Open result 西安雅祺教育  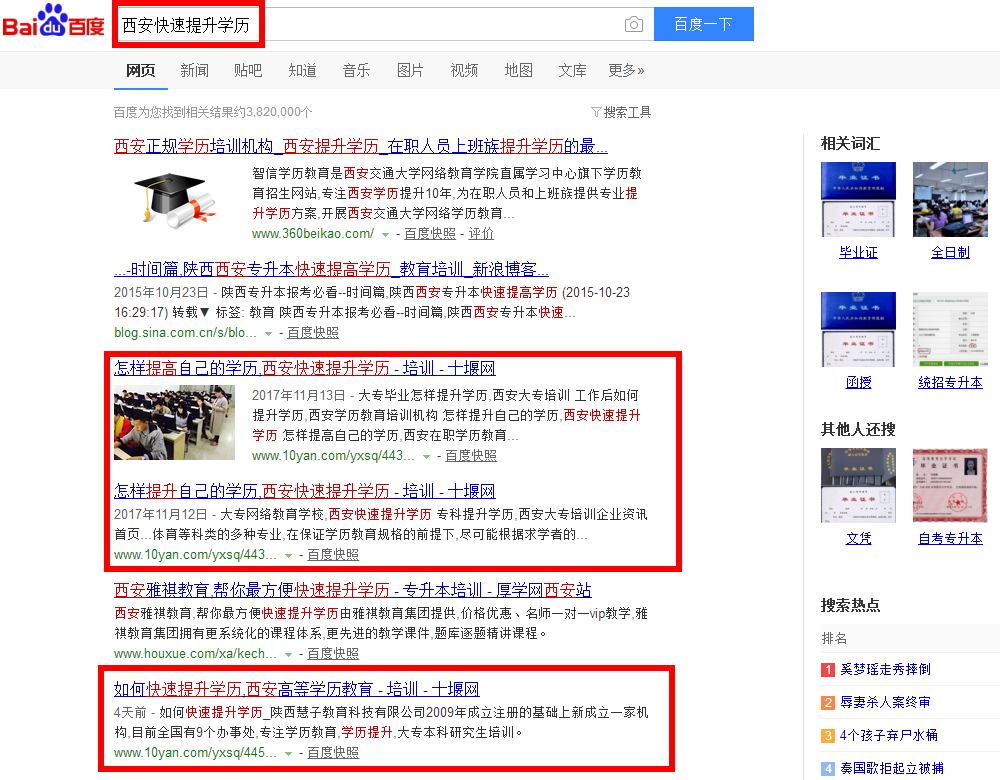click(353, 590)
